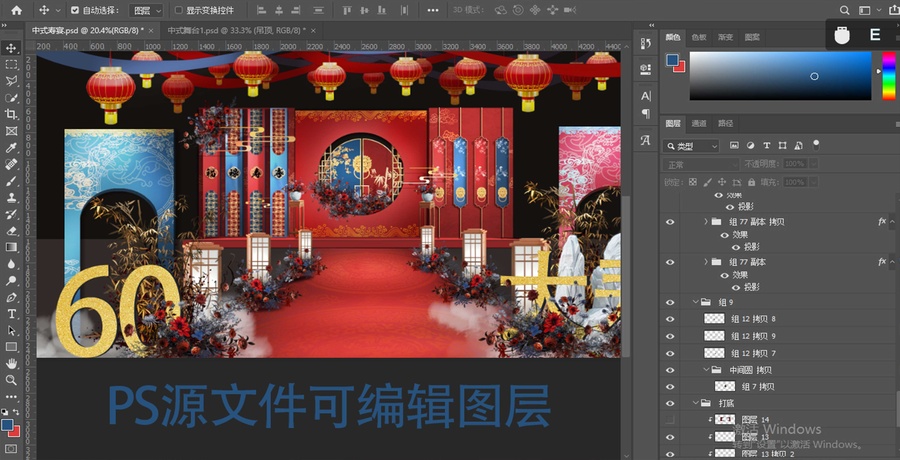Open the Paragraph panel icon
Image resolution: width=900 pixels, height=460 pixels.
coord(645,113)
